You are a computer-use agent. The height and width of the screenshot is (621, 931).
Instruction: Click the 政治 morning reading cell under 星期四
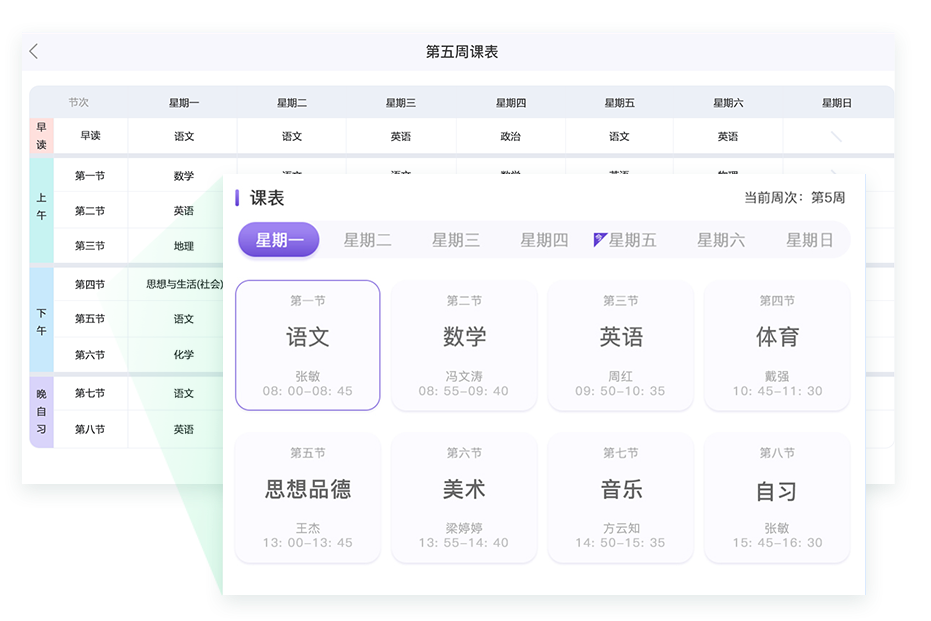511,136
